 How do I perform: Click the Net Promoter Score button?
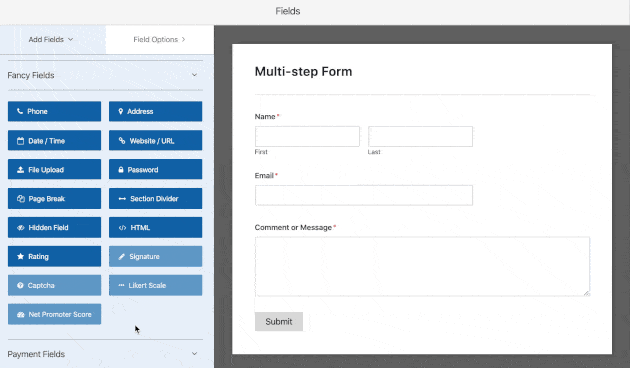[54, 314]
